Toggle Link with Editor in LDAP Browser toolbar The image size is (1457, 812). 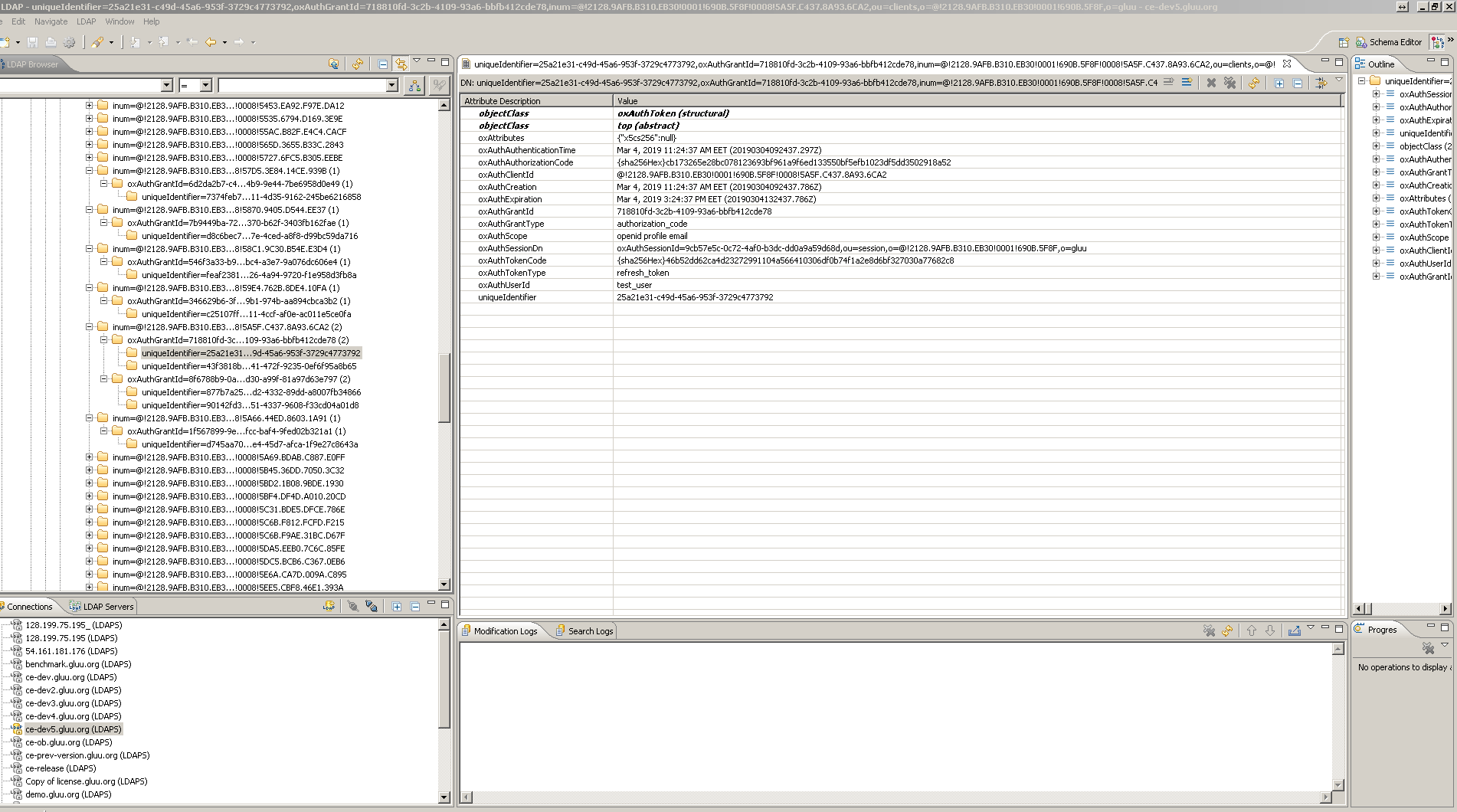(401, 65)
